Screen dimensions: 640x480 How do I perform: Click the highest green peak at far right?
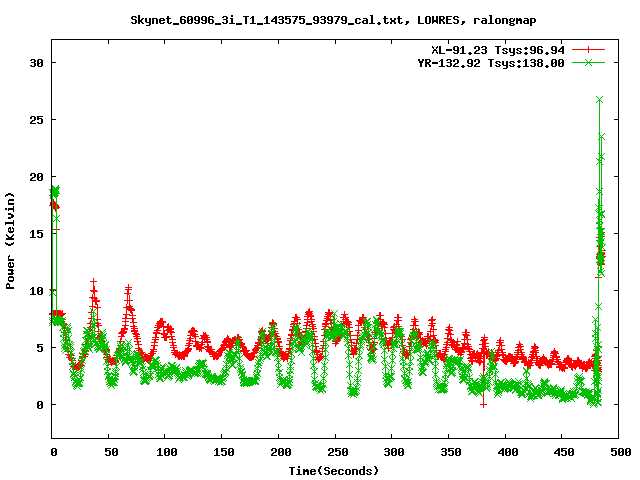[599, 100]
